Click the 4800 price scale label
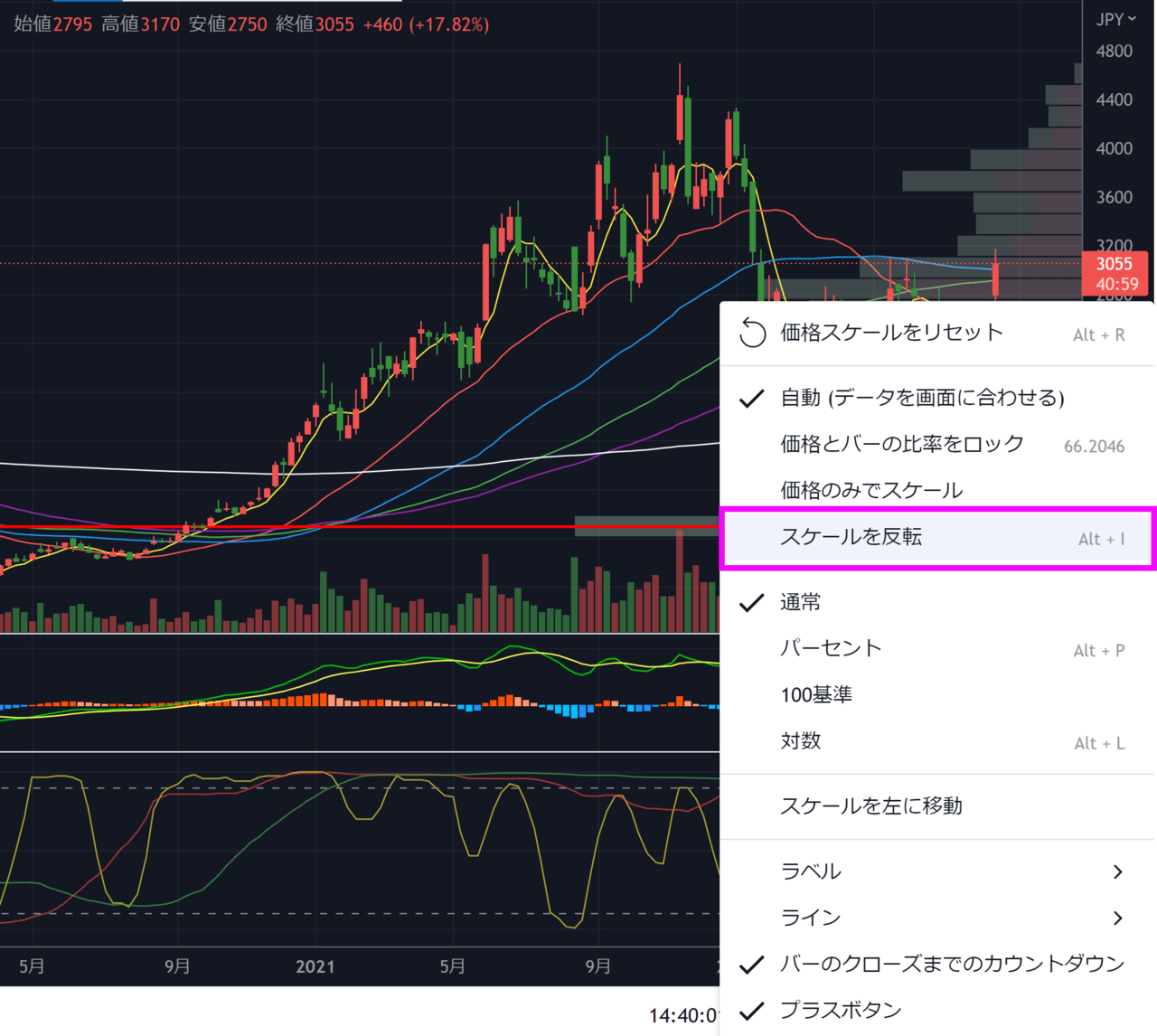Image resolution: width=1157 pixels, height=1036 pixels. coord(1114,52)
